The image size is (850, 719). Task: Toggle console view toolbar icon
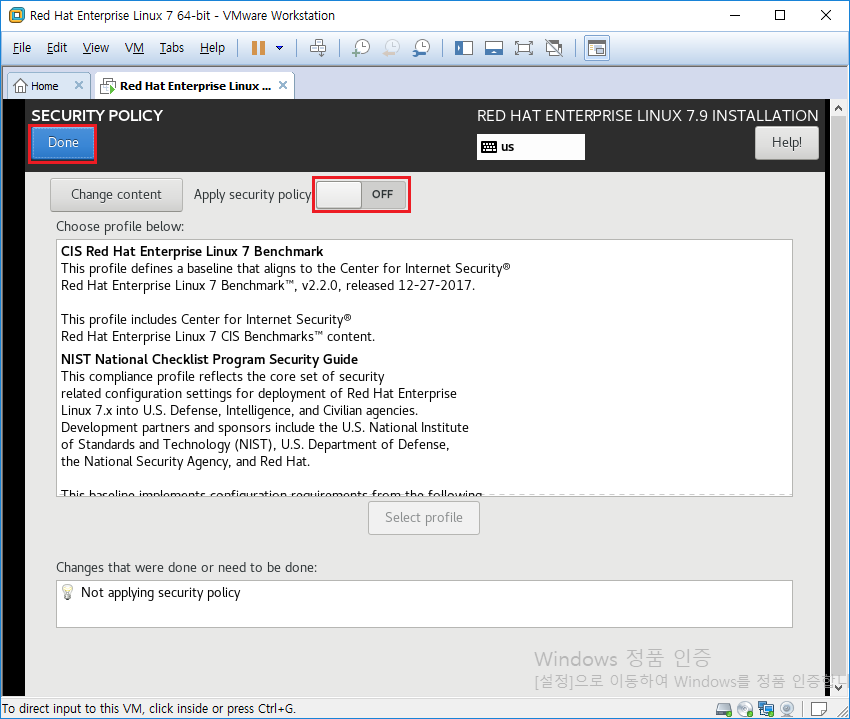(x=597, y=48)
